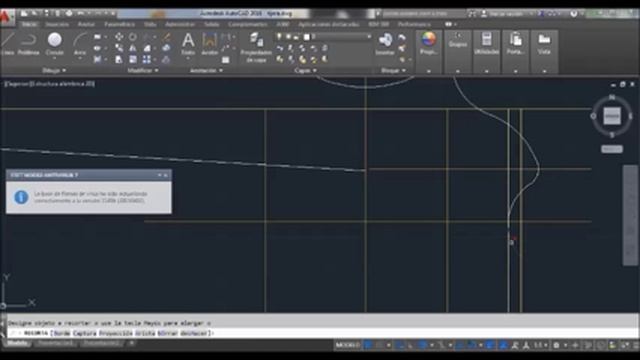The width and height of the screenshot is (640, 360).
Task: Expand the Bloque panel
Action: pyautogui.click(x=393, y=70)
